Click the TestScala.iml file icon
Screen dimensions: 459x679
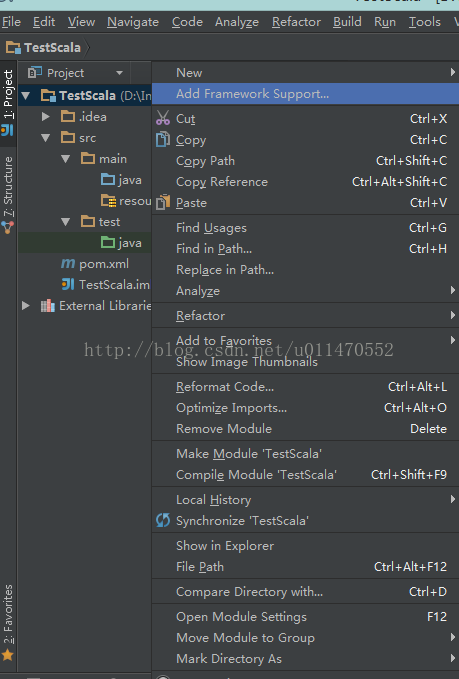pos(68,284)
